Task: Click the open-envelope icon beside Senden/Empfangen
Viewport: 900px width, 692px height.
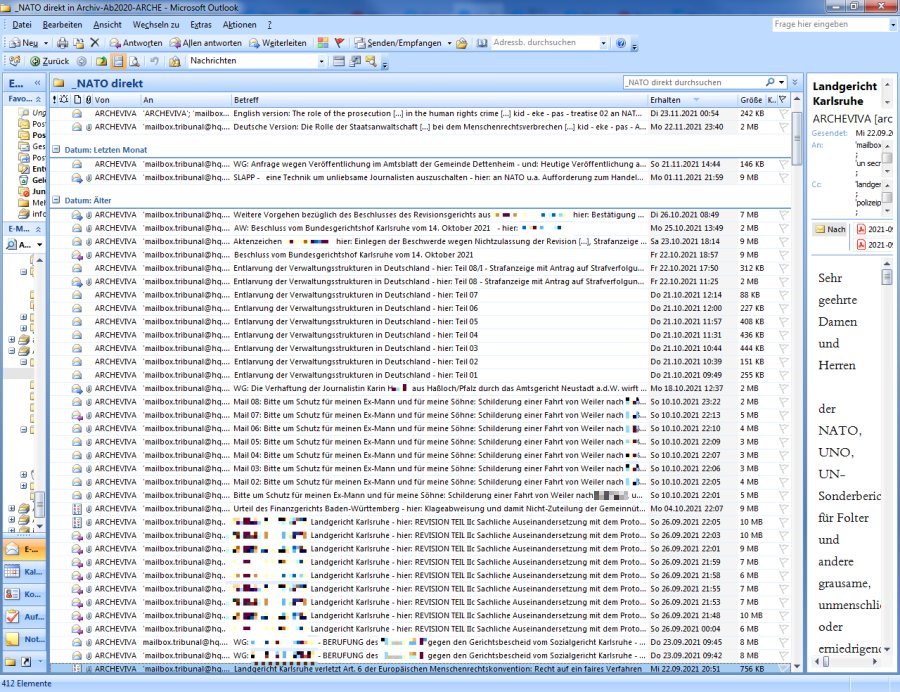Action: click(x=461, y=43)
